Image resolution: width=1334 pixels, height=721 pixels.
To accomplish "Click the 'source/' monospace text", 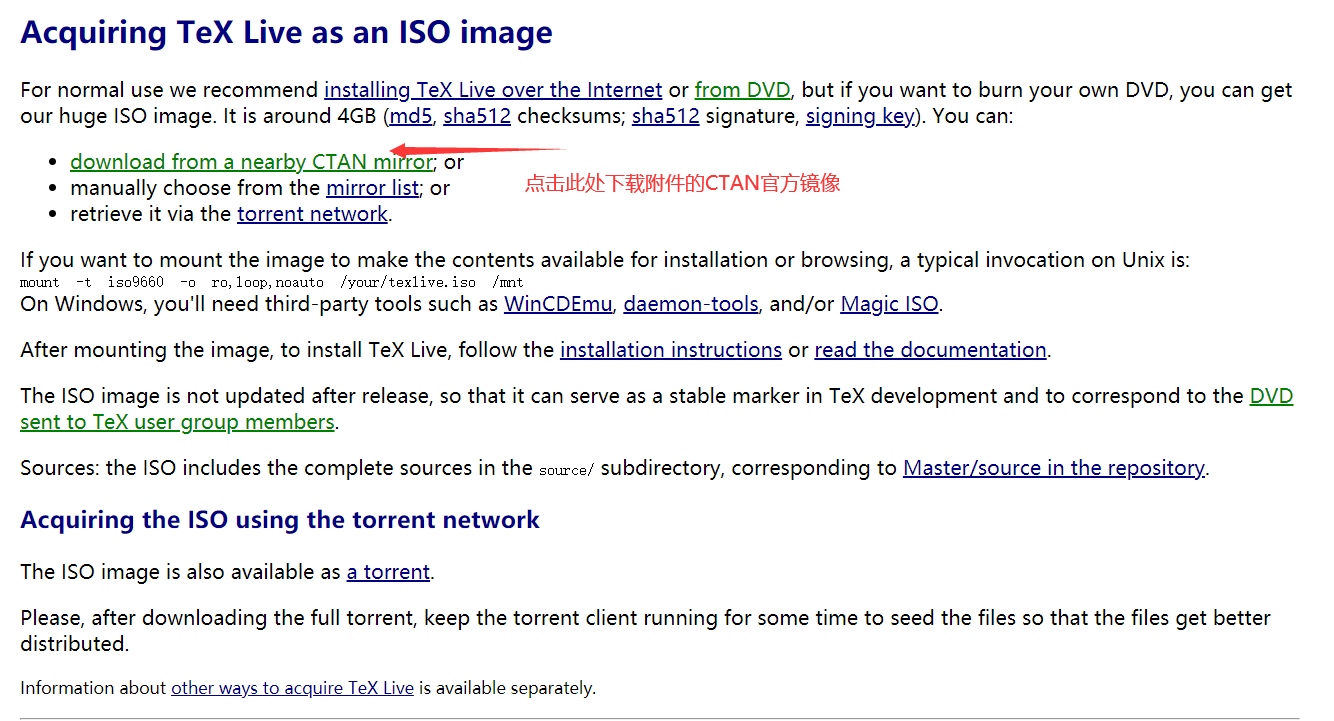I will click(x=566, y=470).
